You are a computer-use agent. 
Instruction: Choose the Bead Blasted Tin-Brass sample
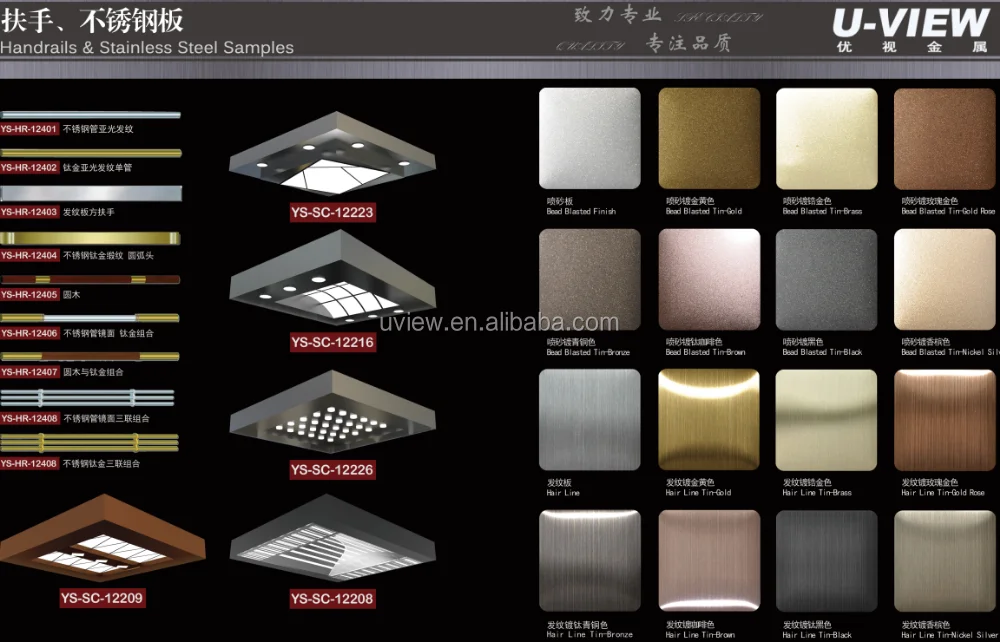[x=826, y=138]
